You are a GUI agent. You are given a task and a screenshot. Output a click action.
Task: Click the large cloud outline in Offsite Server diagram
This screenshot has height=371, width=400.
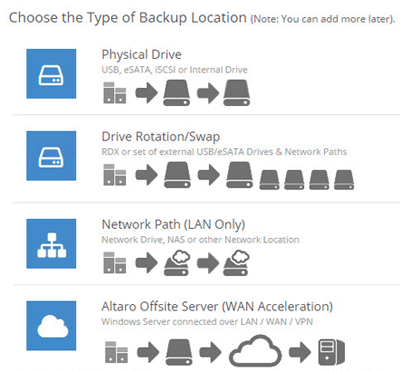(255, 351)
